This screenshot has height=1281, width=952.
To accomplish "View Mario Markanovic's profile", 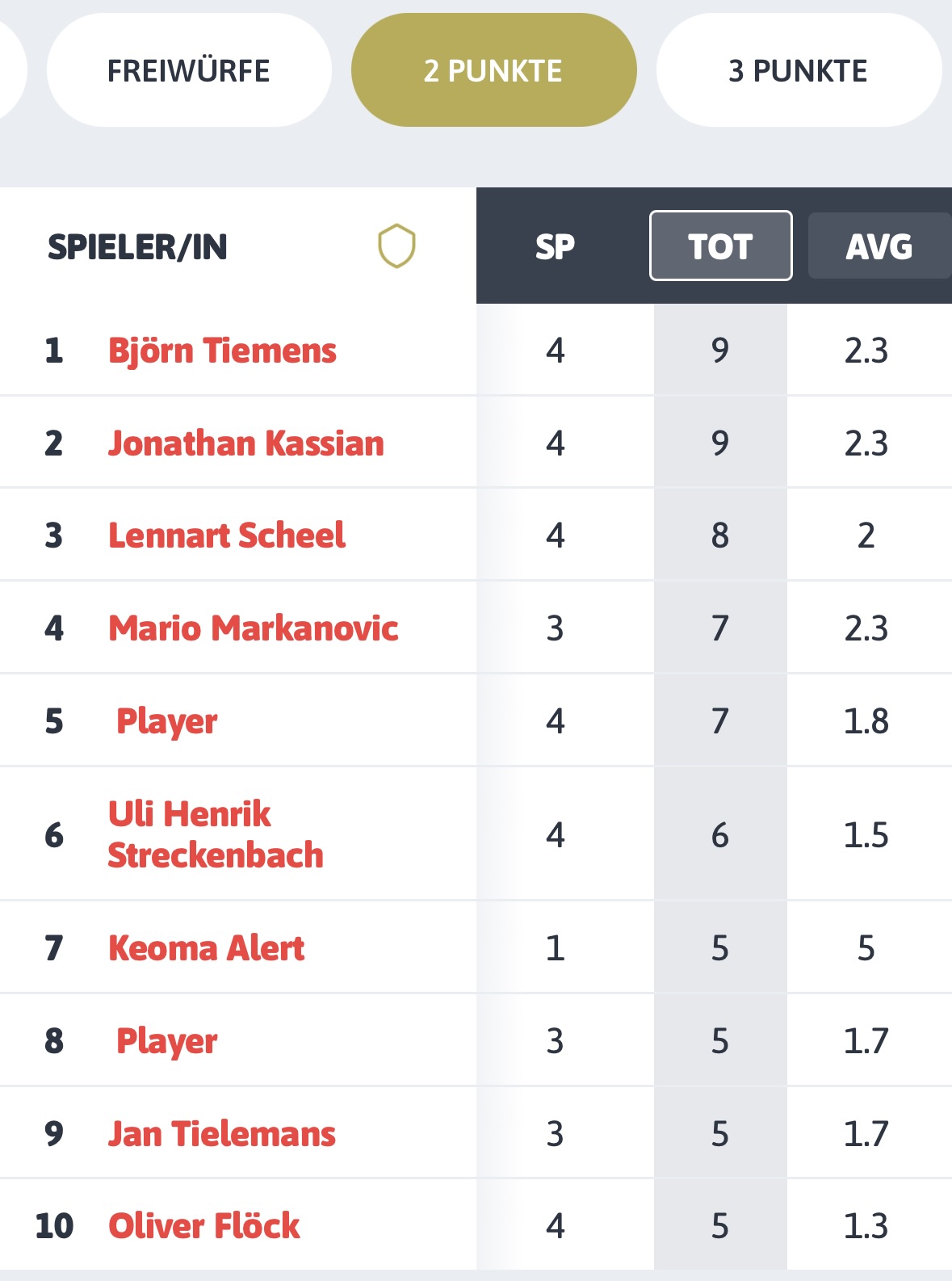I will 254,628.
